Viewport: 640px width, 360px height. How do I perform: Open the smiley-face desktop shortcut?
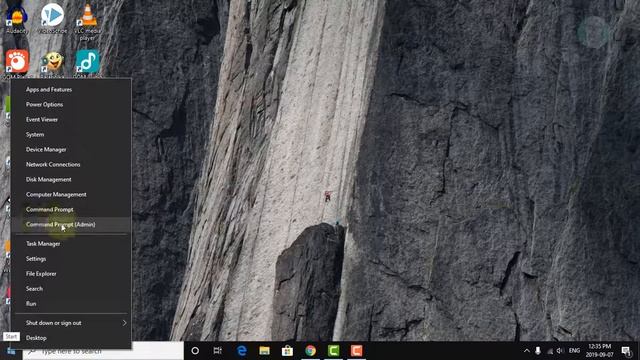(x=52, y=64)
